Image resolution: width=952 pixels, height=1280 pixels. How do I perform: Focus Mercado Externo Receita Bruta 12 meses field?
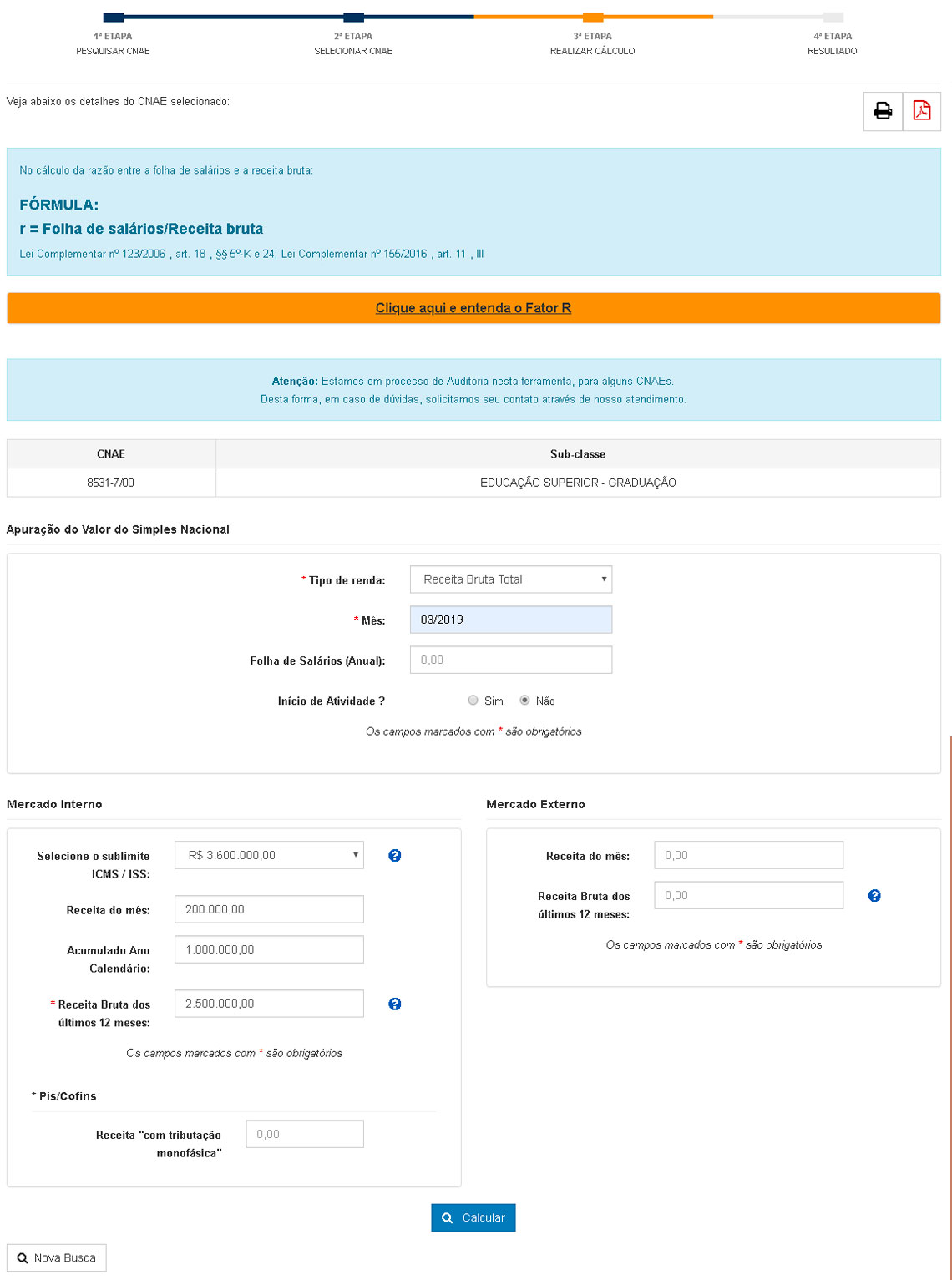749,895
